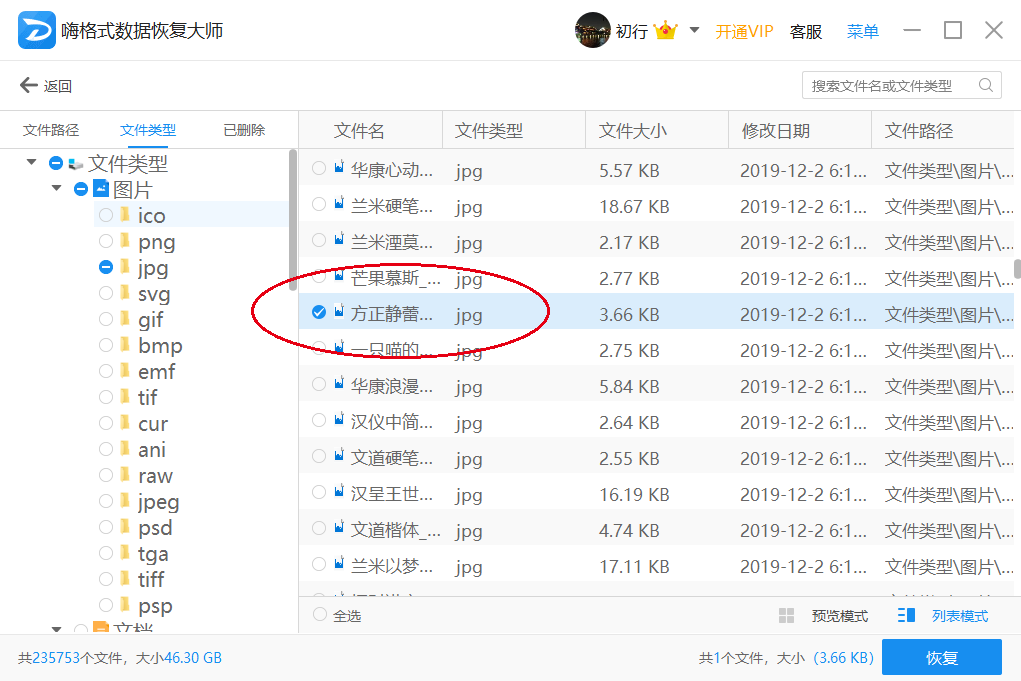
Task: Sort by 文件名 column header
Action: pos(359,131)
